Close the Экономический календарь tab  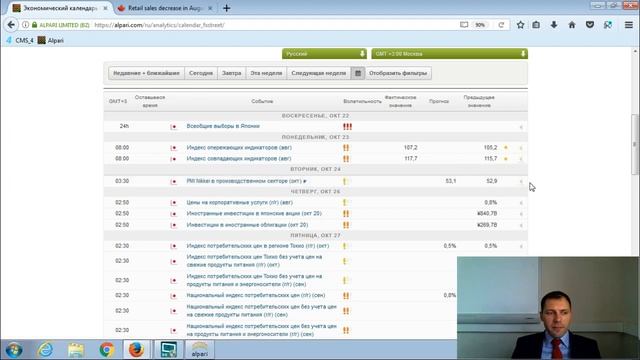pyautogui.click(x=105, y=8)
